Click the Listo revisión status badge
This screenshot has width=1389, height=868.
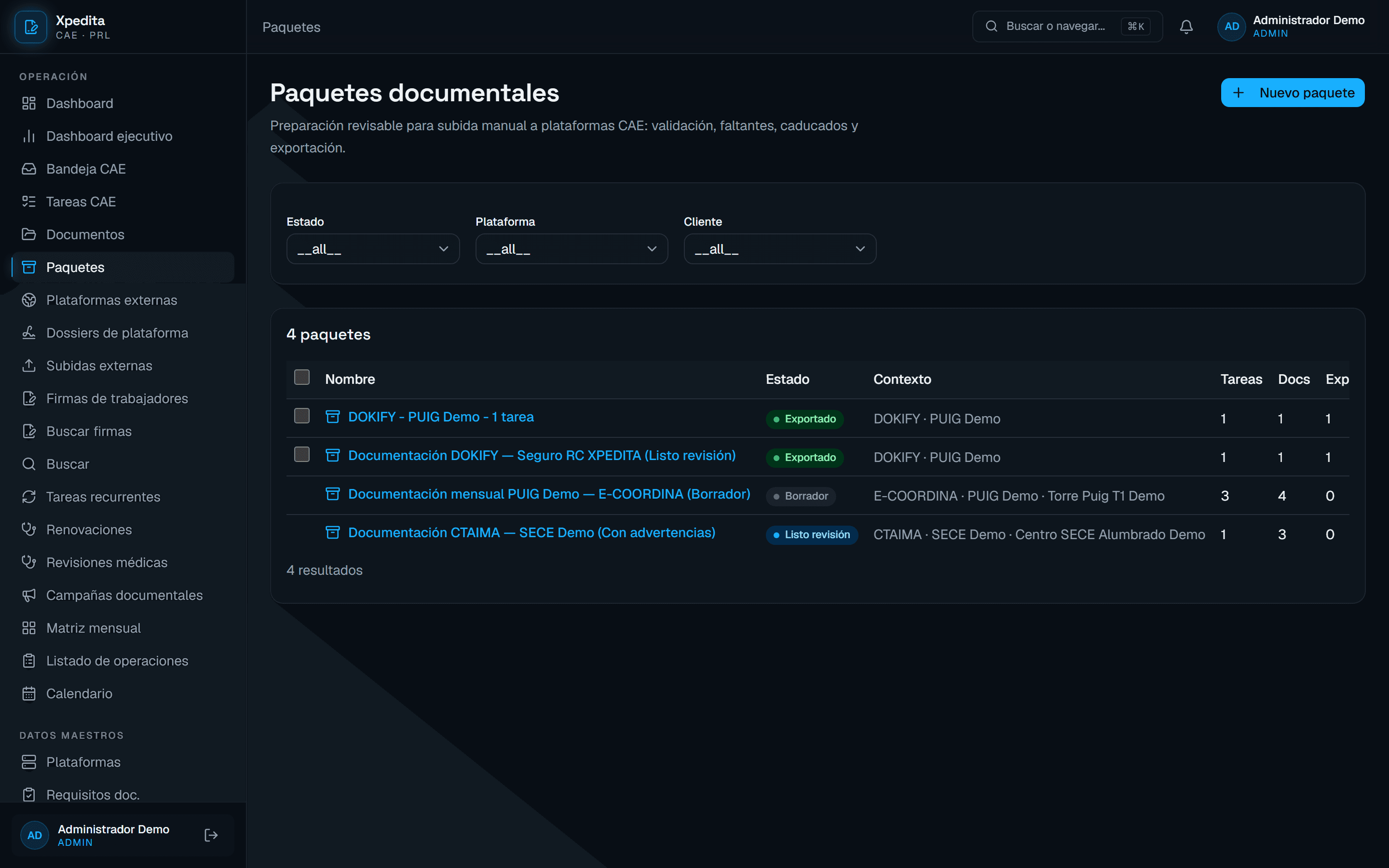[x=812, y=534]
